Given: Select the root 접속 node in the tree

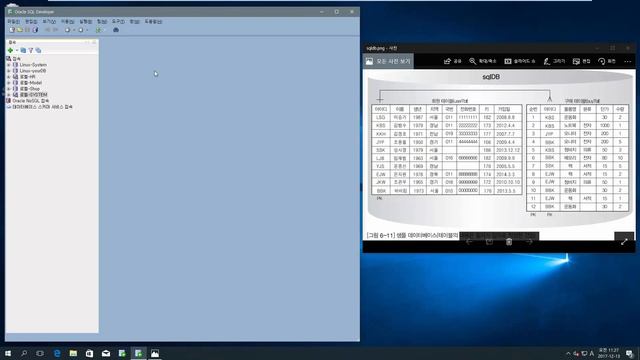Looking at the screenshot, I should 16,59.
